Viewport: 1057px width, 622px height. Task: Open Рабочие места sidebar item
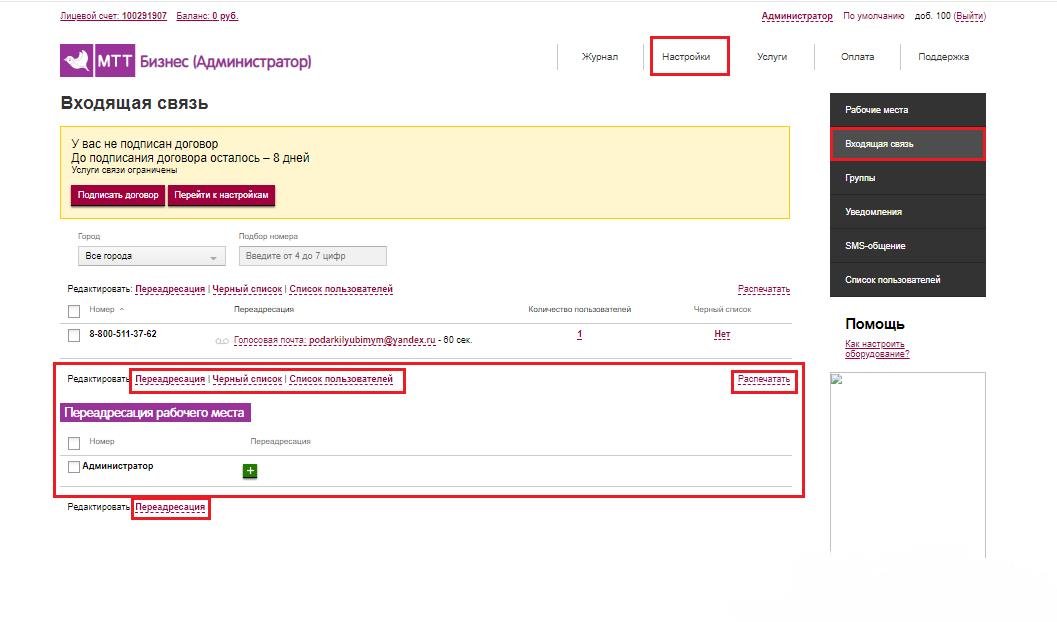point(907,110)
